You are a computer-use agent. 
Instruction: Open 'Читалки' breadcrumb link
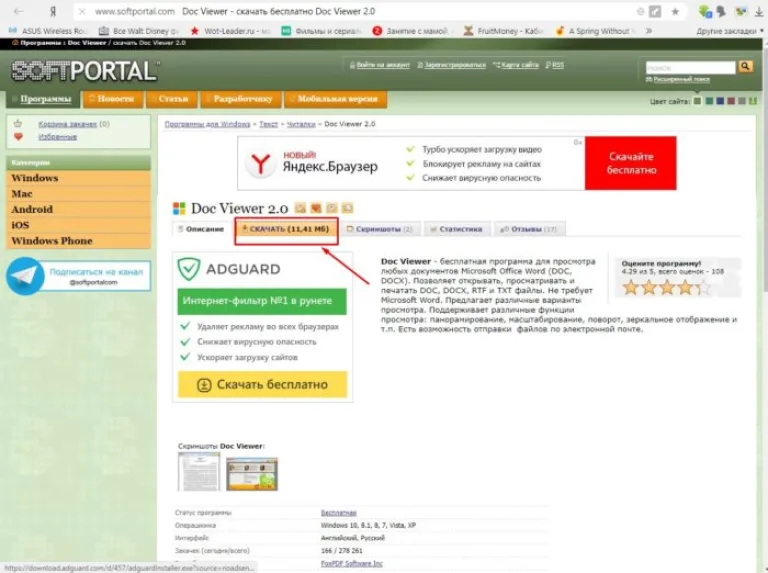coord(301,124)
